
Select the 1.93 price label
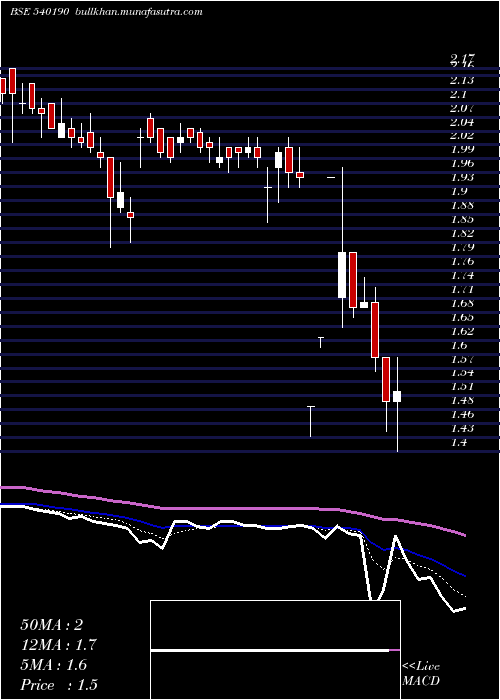462,177
